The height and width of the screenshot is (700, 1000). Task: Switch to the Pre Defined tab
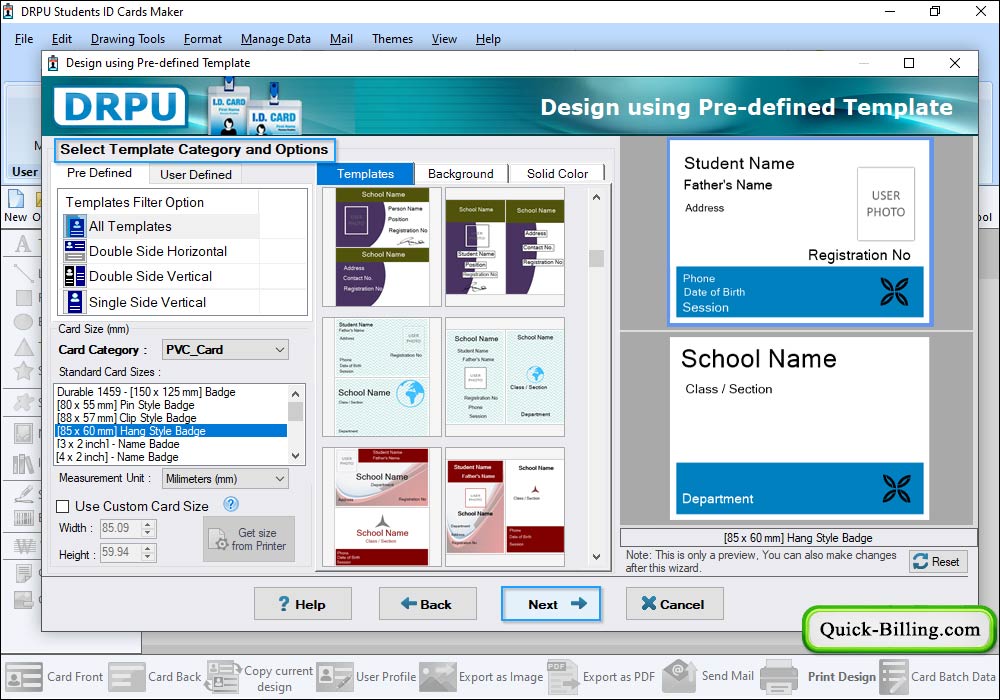pyautogui.click(x=99, y=173)
